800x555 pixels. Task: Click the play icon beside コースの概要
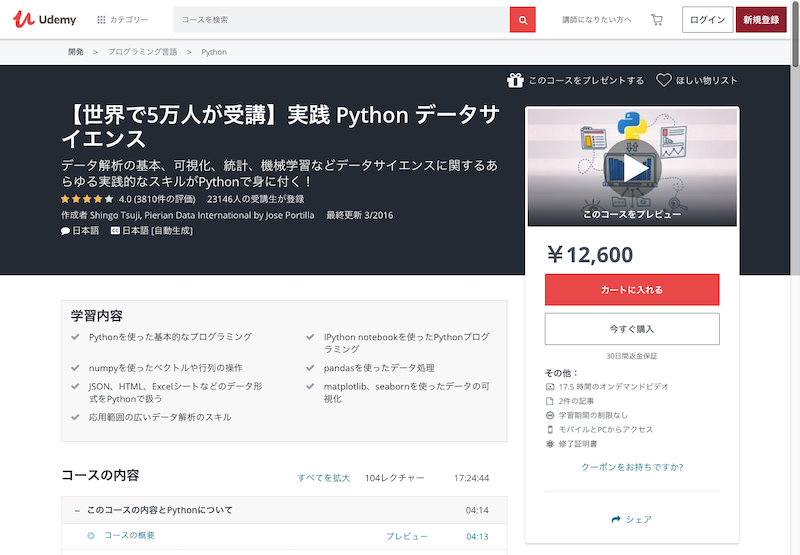tap(91, 536)
